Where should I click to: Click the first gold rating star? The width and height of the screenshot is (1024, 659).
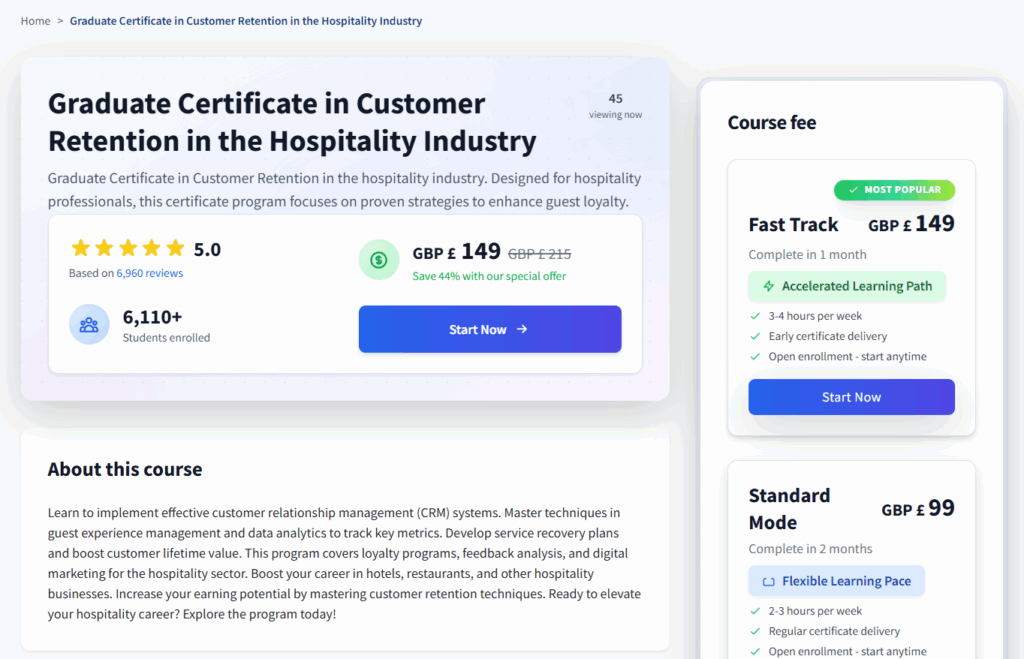point(81,248)
